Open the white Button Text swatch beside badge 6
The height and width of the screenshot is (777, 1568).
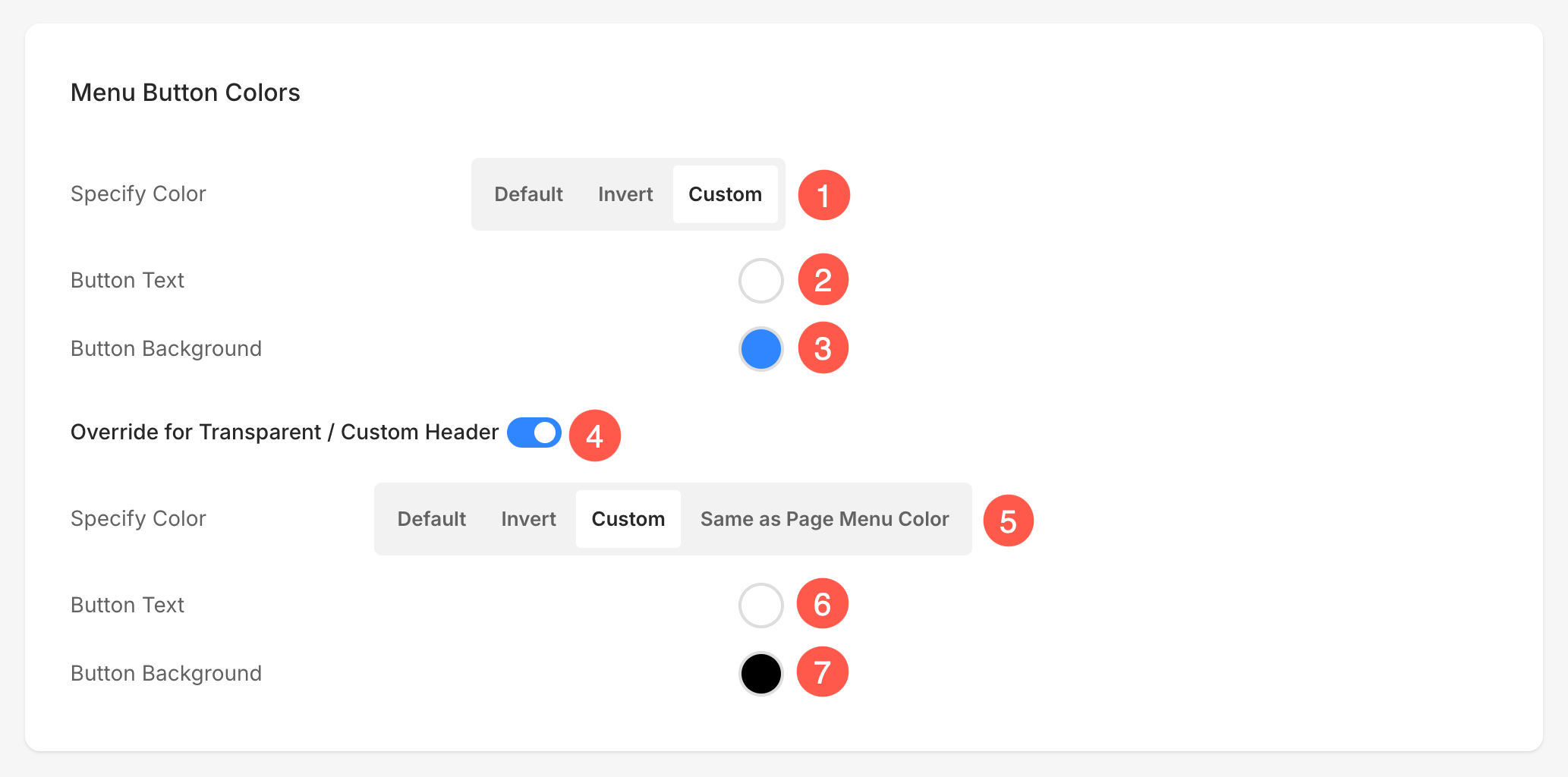click(x=760, y=606)
